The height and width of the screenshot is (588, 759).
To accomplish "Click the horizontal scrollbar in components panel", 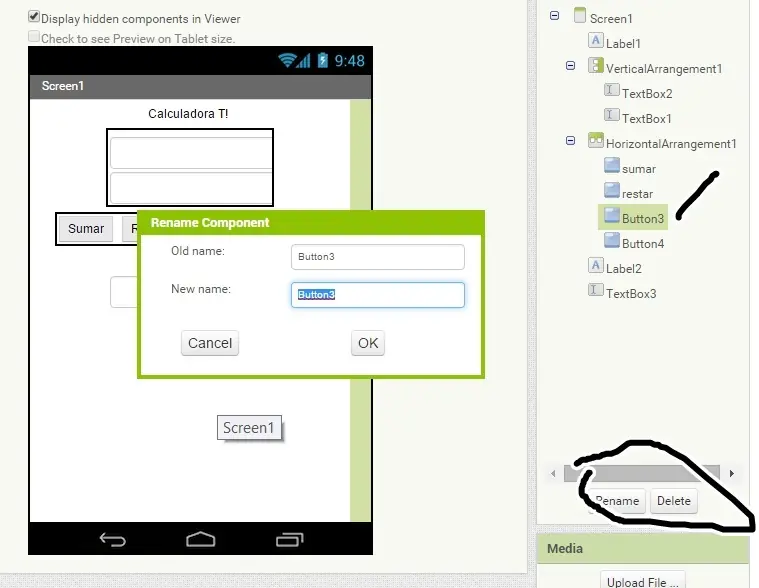I will (642, 473).
